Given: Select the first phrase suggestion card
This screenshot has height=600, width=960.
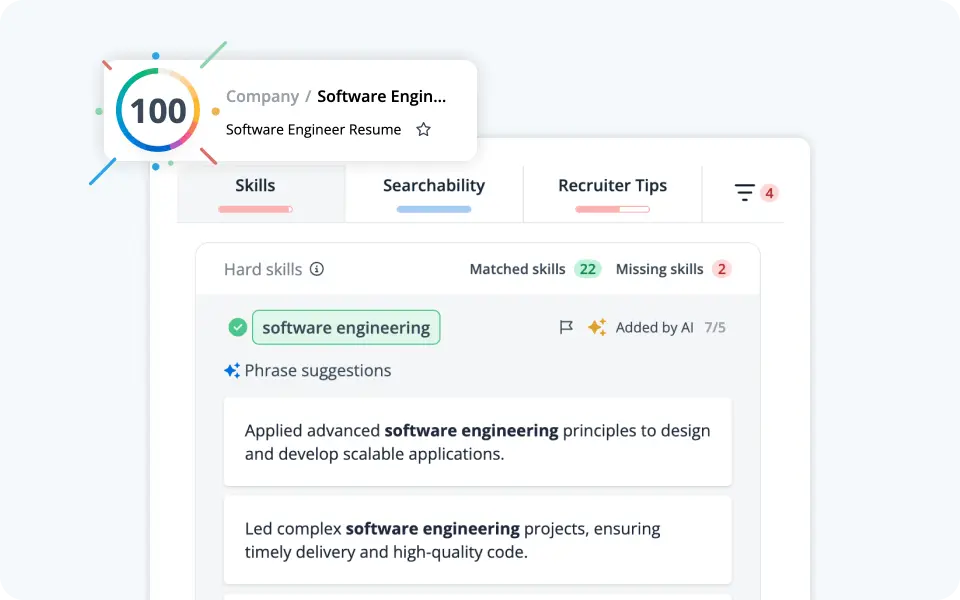Looking at the screenshot, I should point(478,442).
